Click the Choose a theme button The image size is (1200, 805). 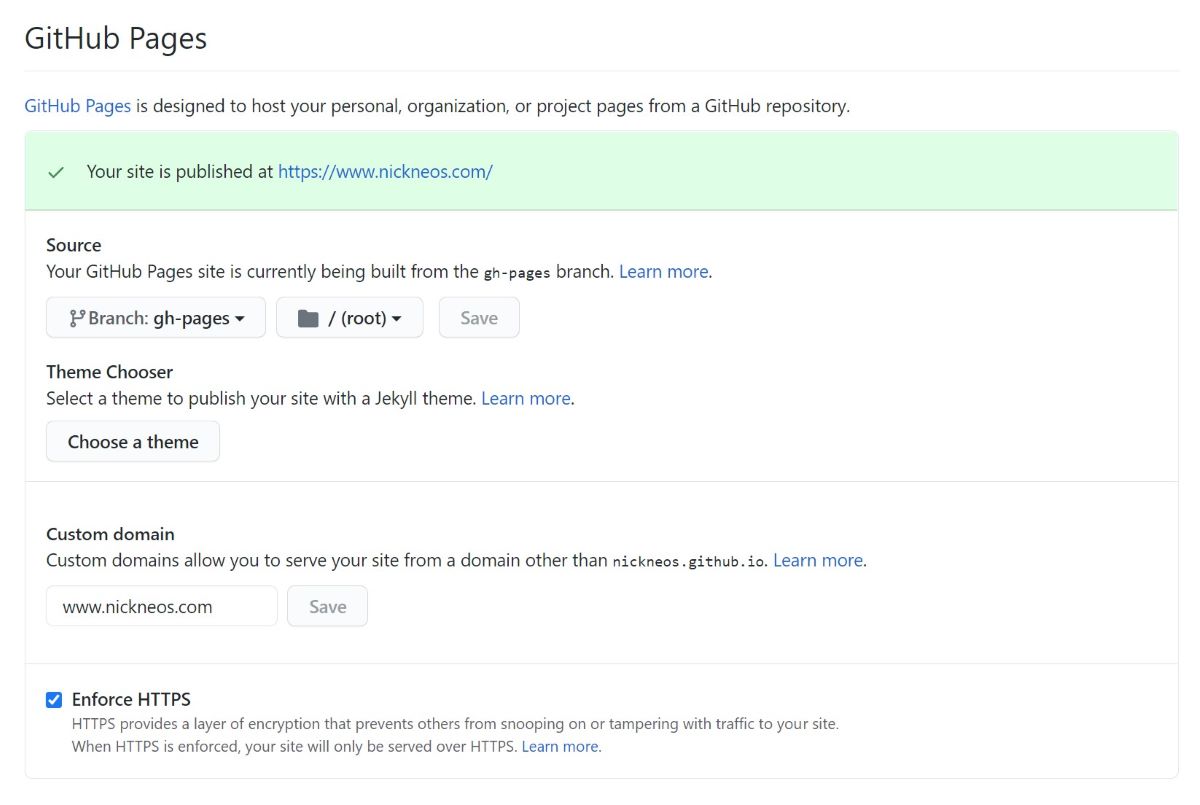pyautogui.click(x=133, y=442)
